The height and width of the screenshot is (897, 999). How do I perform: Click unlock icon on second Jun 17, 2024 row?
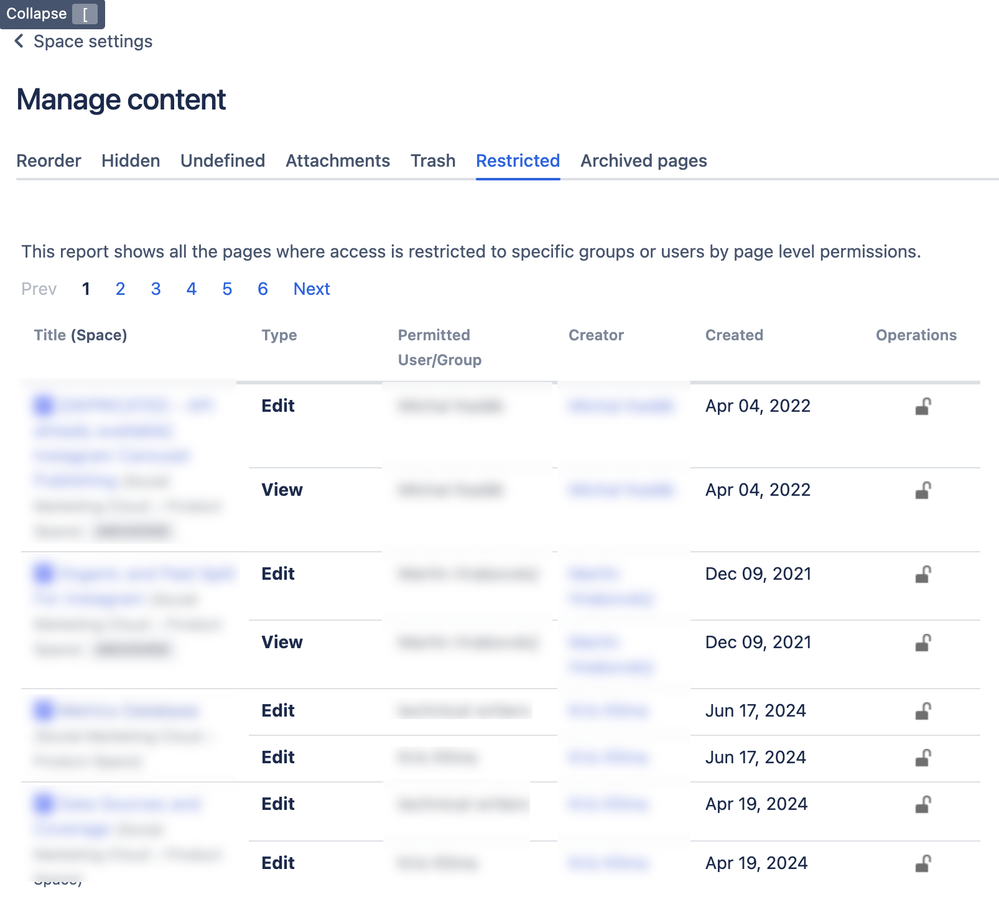[x=923, y=758]
